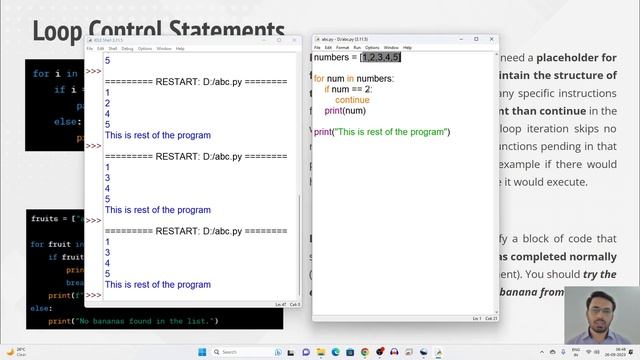Viewport: 640px width, 360px height.
Task: Click the Ln/Col indicator in the shell status bar
Action: 288,304
